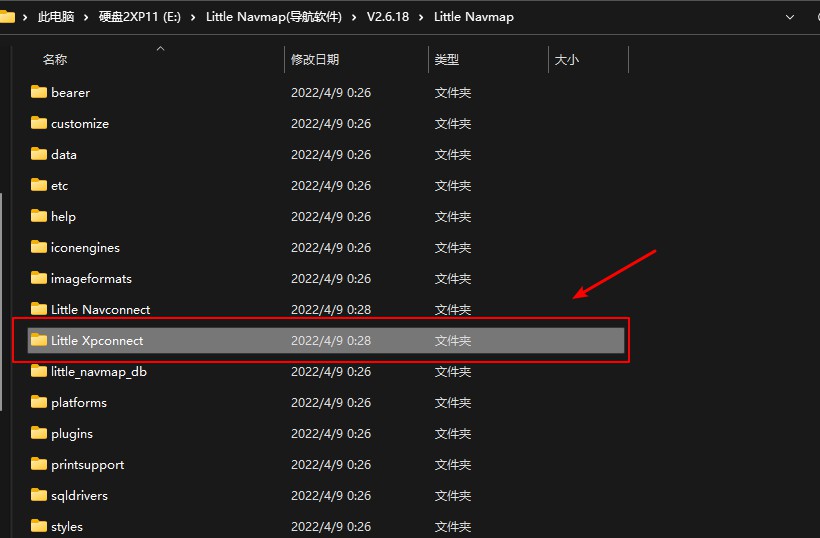Click Little Navmap current breadcrumb segment
The image size is (820, 538).
[474, 17]
